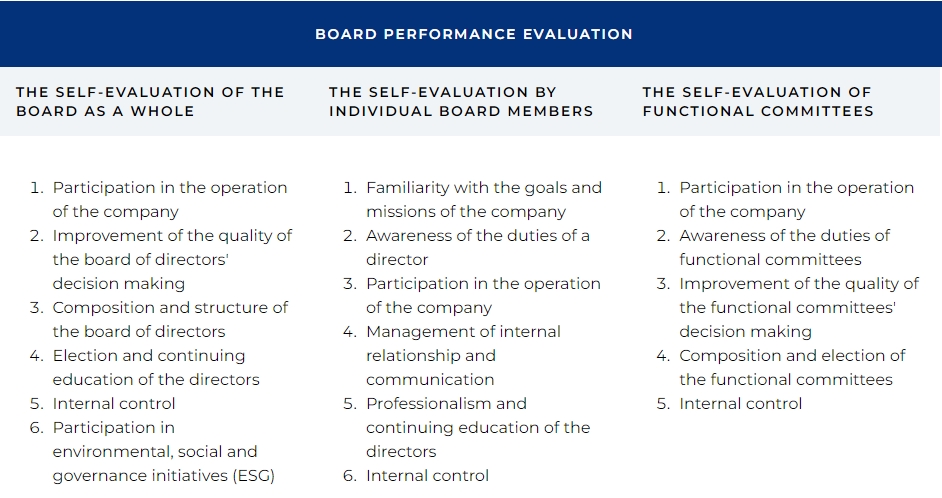Click 'Familiarity with the goals and missions' item
The image size is (942, 498).
[484, 199]
